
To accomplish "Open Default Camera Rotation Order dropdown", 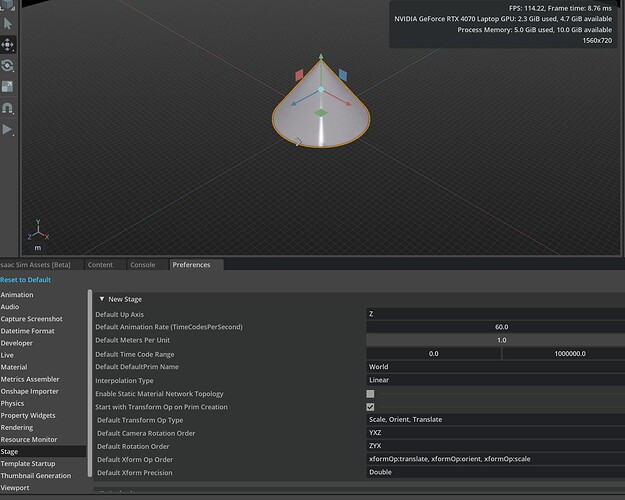I will (495, 433).
